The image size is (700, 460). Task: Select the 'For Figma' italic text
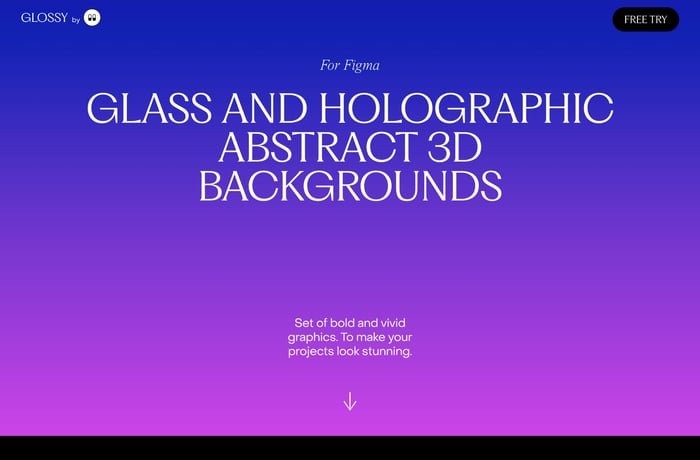pyautogui.click(x=350, y=65)
